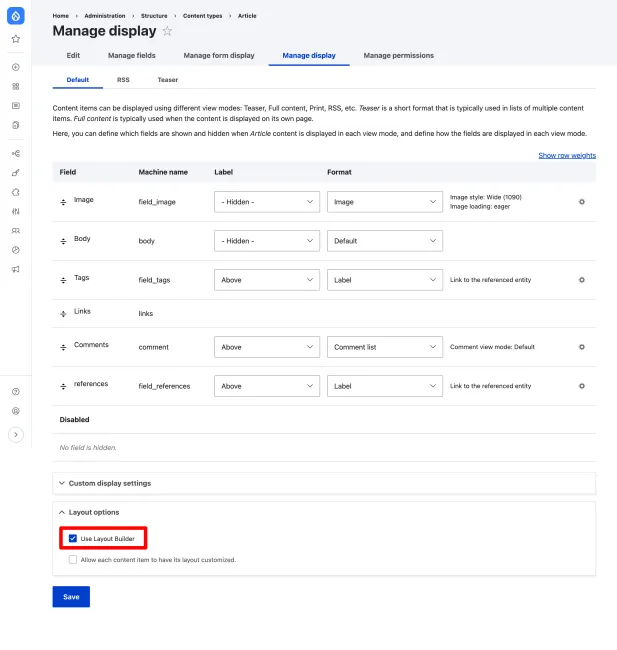Expand the sidebar with arrow toggle

coord(15,434)
